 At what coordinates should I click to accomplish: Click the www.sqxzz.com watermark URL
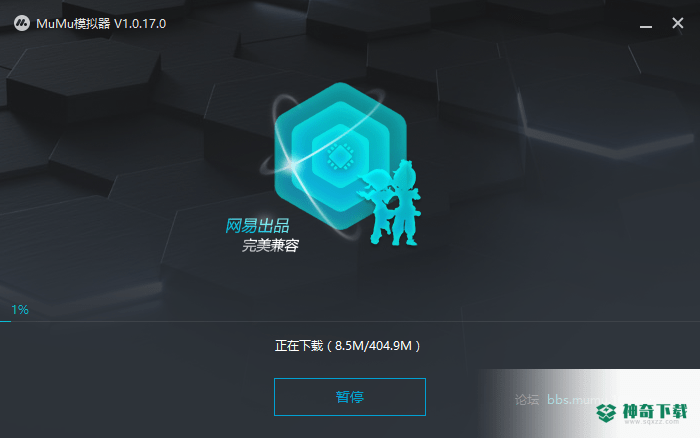(x=652, y=422)
